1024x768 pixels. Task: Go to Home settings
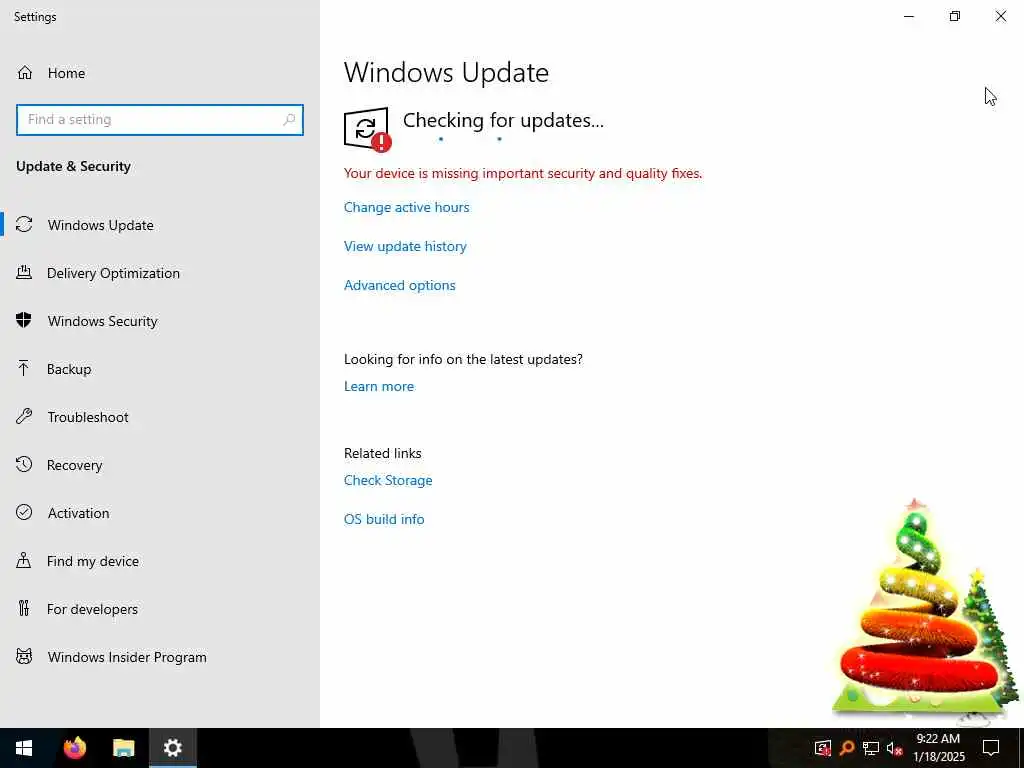click(x=160, y=72)
